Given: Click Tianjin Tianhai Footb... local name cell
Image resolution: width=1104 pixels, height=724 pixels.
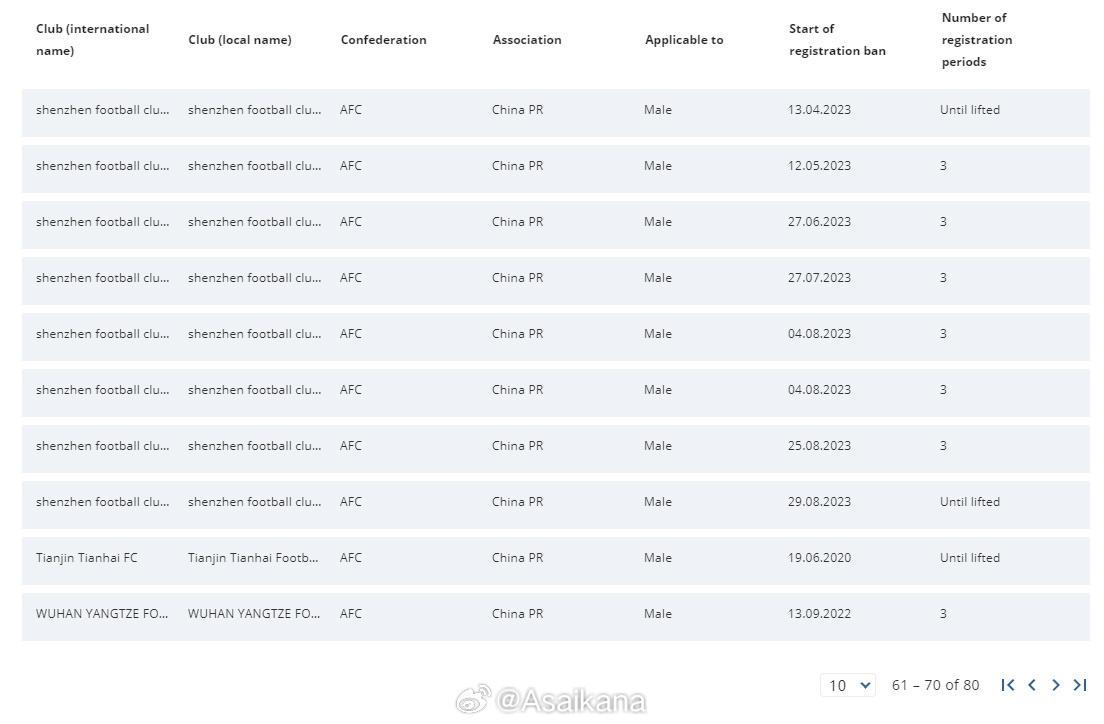Looking at the screenshot, I should tap(253, 558).
